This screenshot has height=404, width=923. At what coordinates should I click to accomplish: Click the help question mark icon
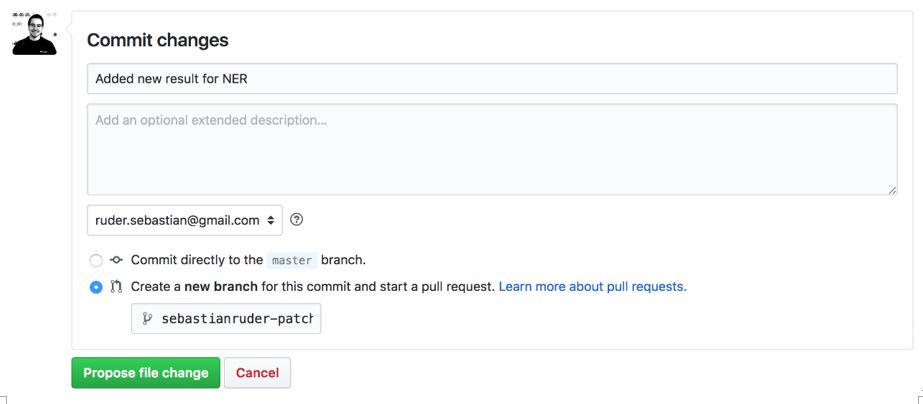(297, 220)
